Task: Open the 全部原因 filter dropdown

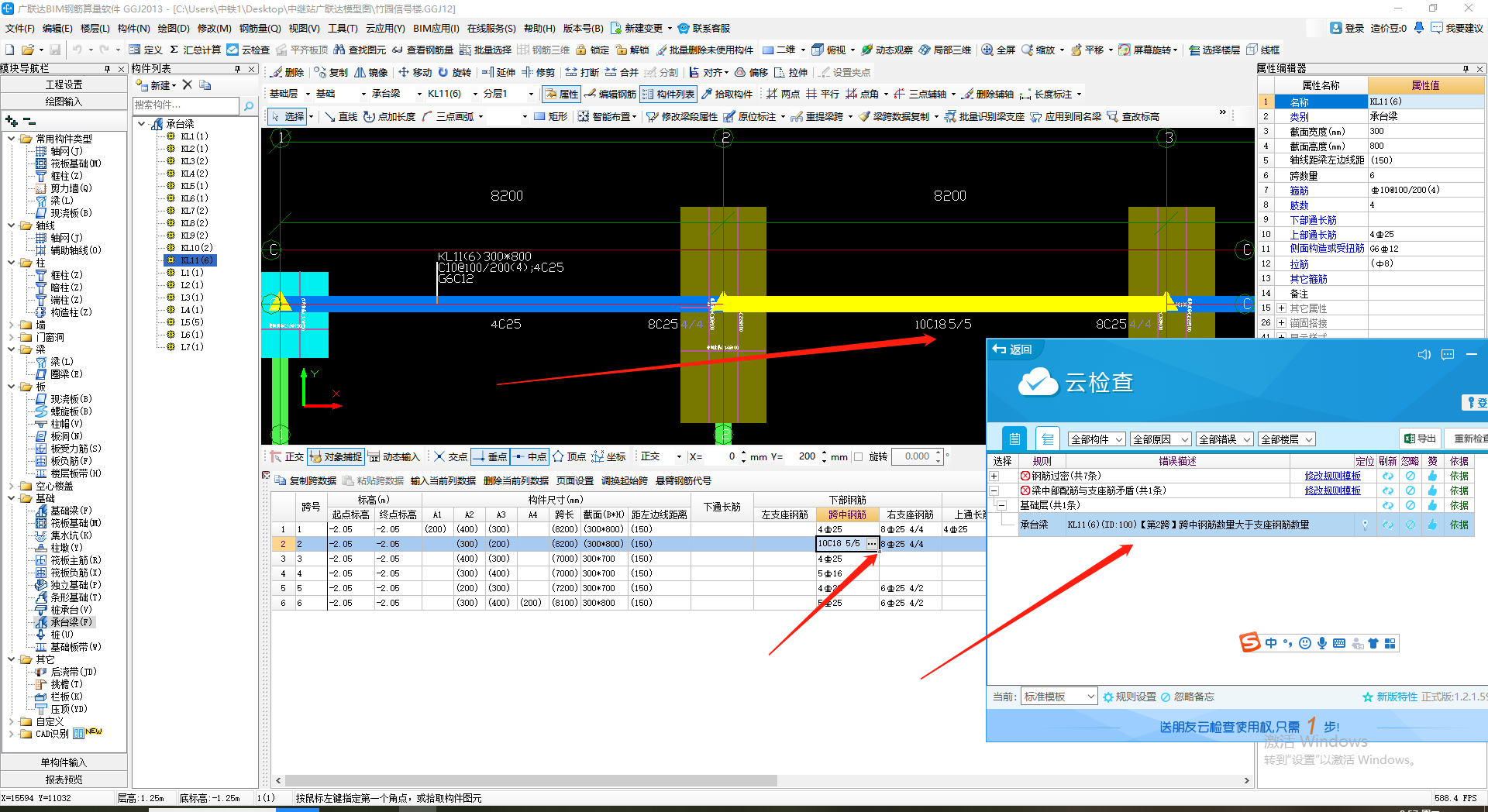Action: click(1160, 439)
